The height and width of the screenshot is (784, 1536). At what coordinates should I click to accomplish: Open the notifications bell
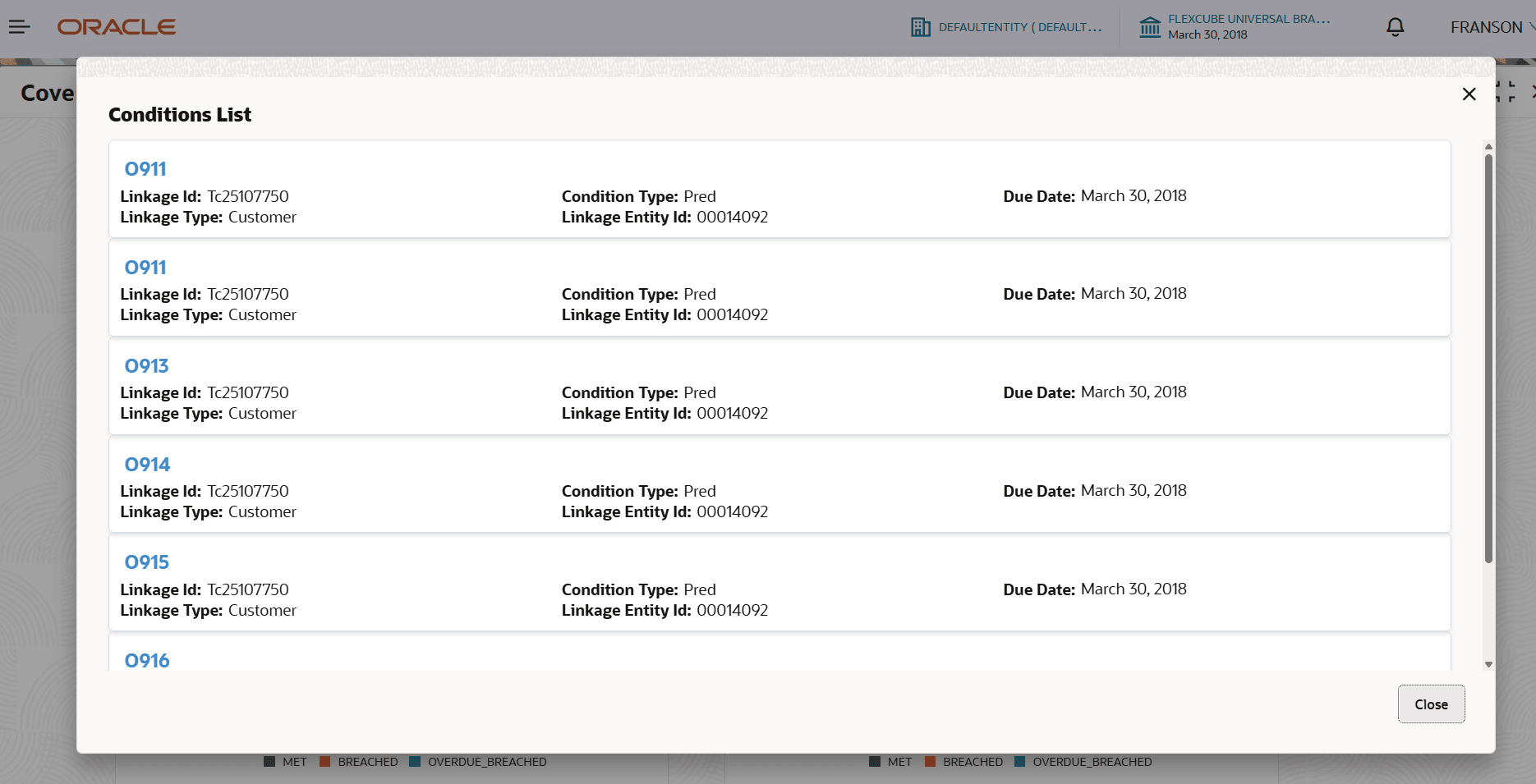point(1395,27)
